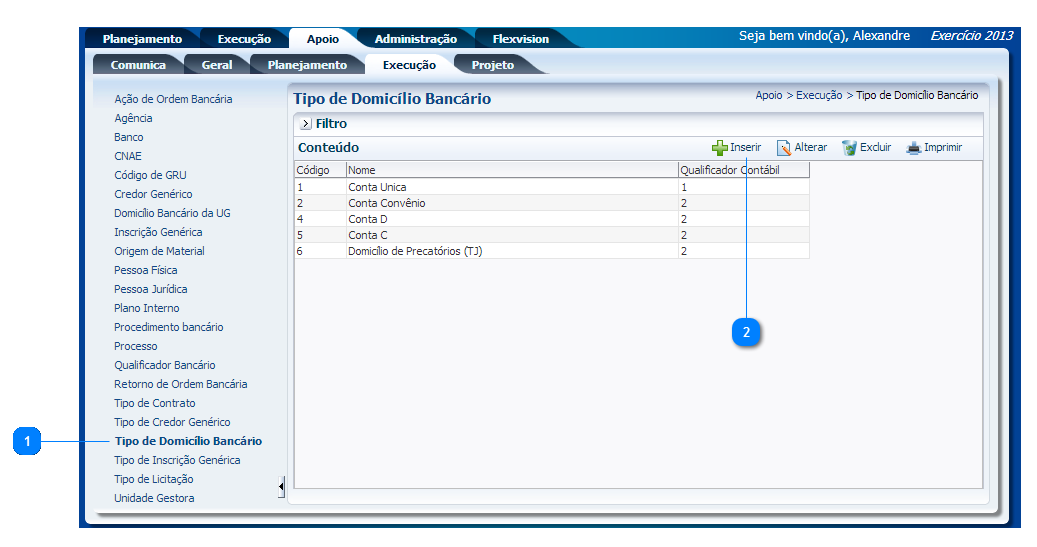Open Ação de Ordem Bancária link

[173, 99]
